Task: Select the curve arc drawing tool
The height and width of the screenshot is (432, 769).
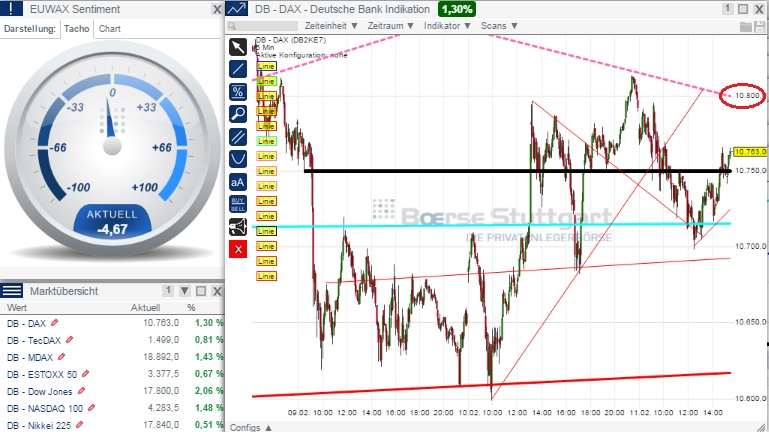Action: pos(238,159)
